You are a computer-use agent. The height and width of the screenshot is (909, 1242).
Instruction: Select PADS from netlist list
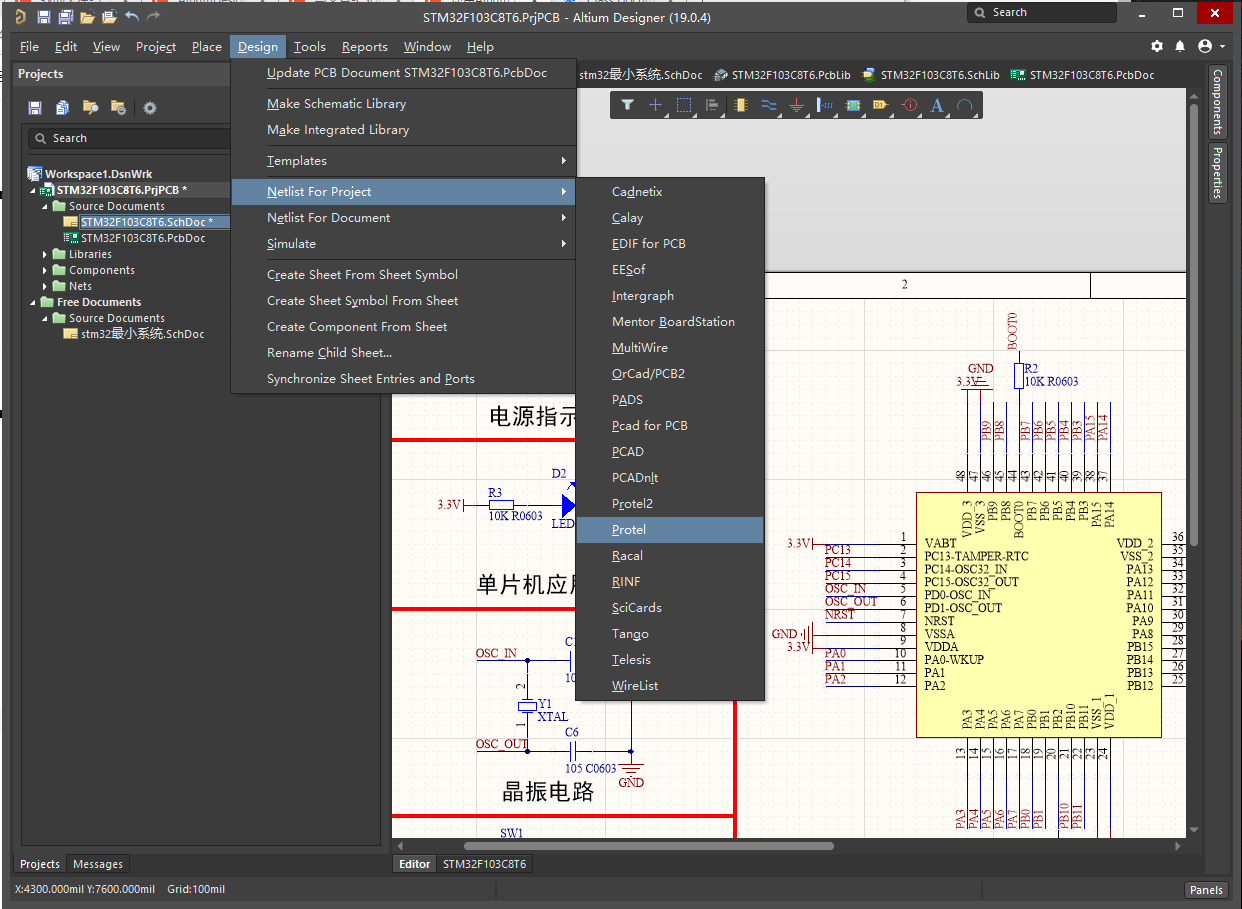670,400
